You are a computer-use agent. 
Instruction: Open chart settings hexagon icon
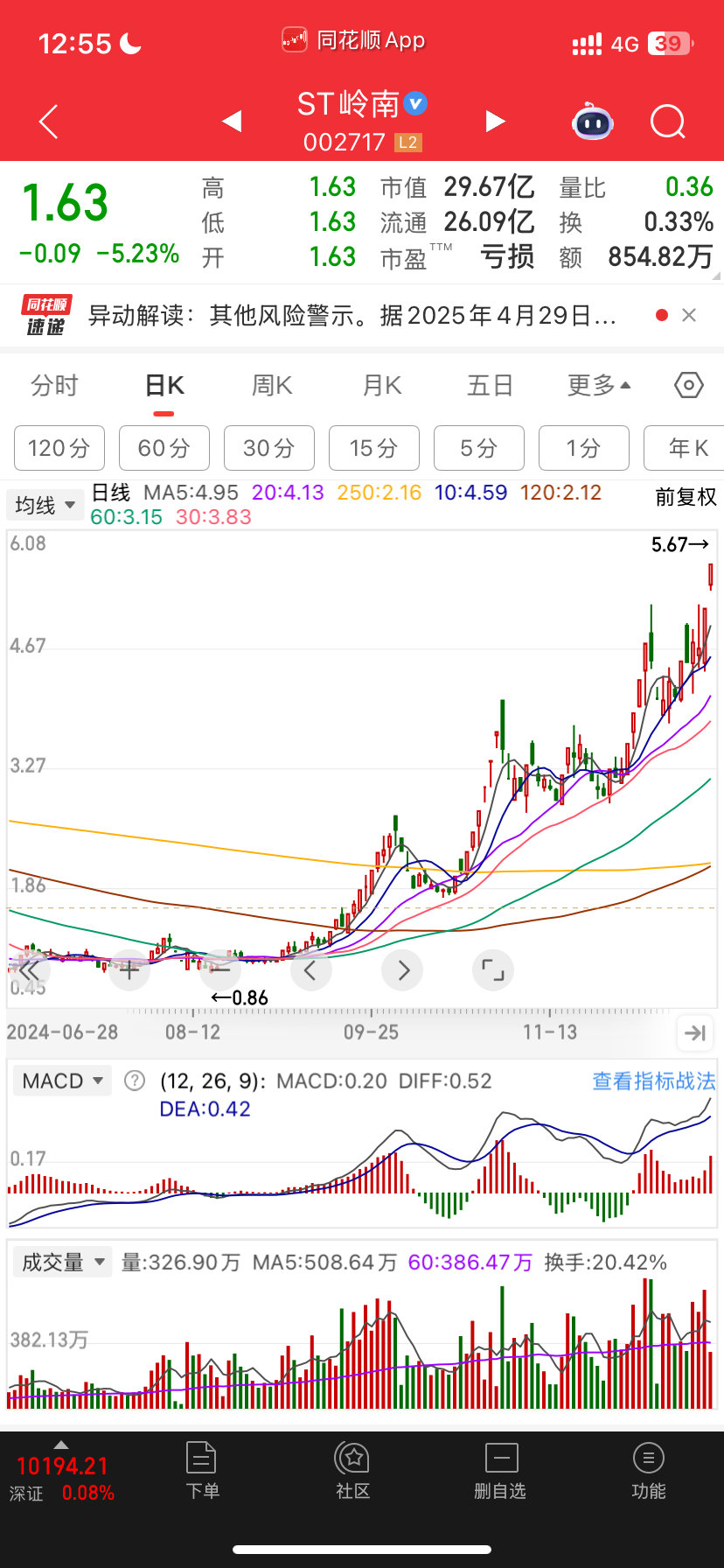(689, 385)
